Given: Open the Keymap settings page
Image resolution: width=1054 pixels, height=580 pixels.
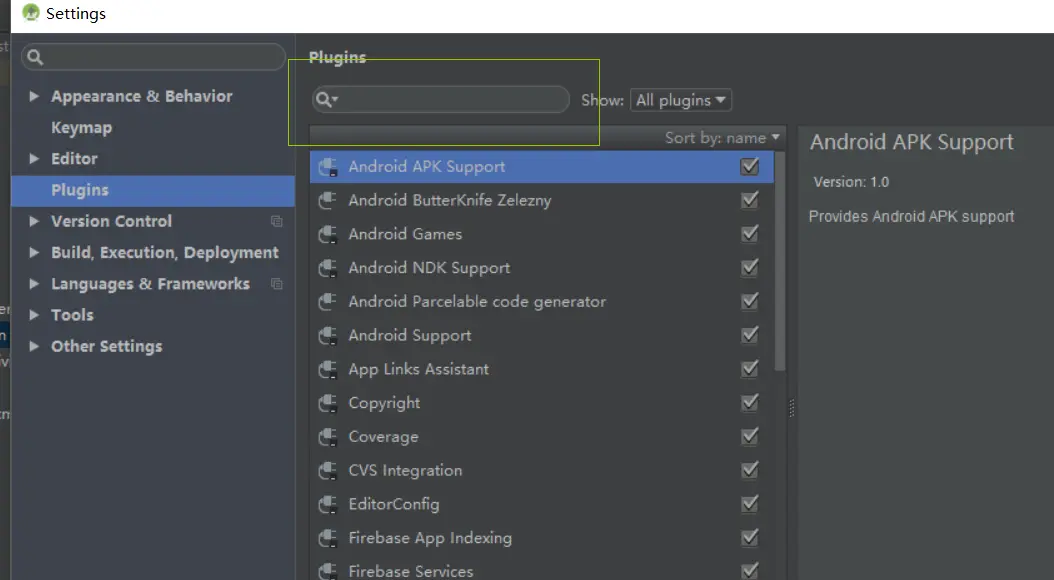Looking at the screenshot, I should (81, 128).
